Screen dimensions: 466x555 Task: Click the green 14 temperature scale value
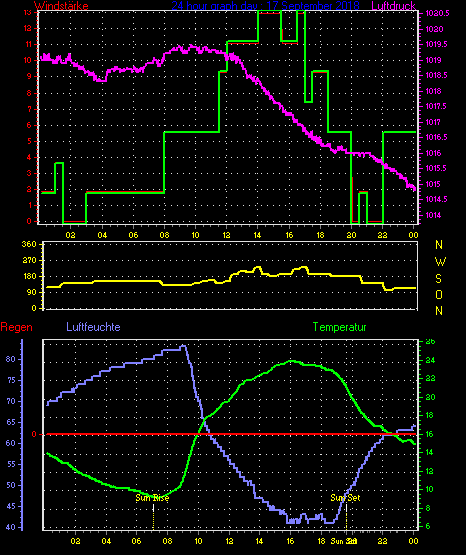pyautogui.click(x=430, y=452)
